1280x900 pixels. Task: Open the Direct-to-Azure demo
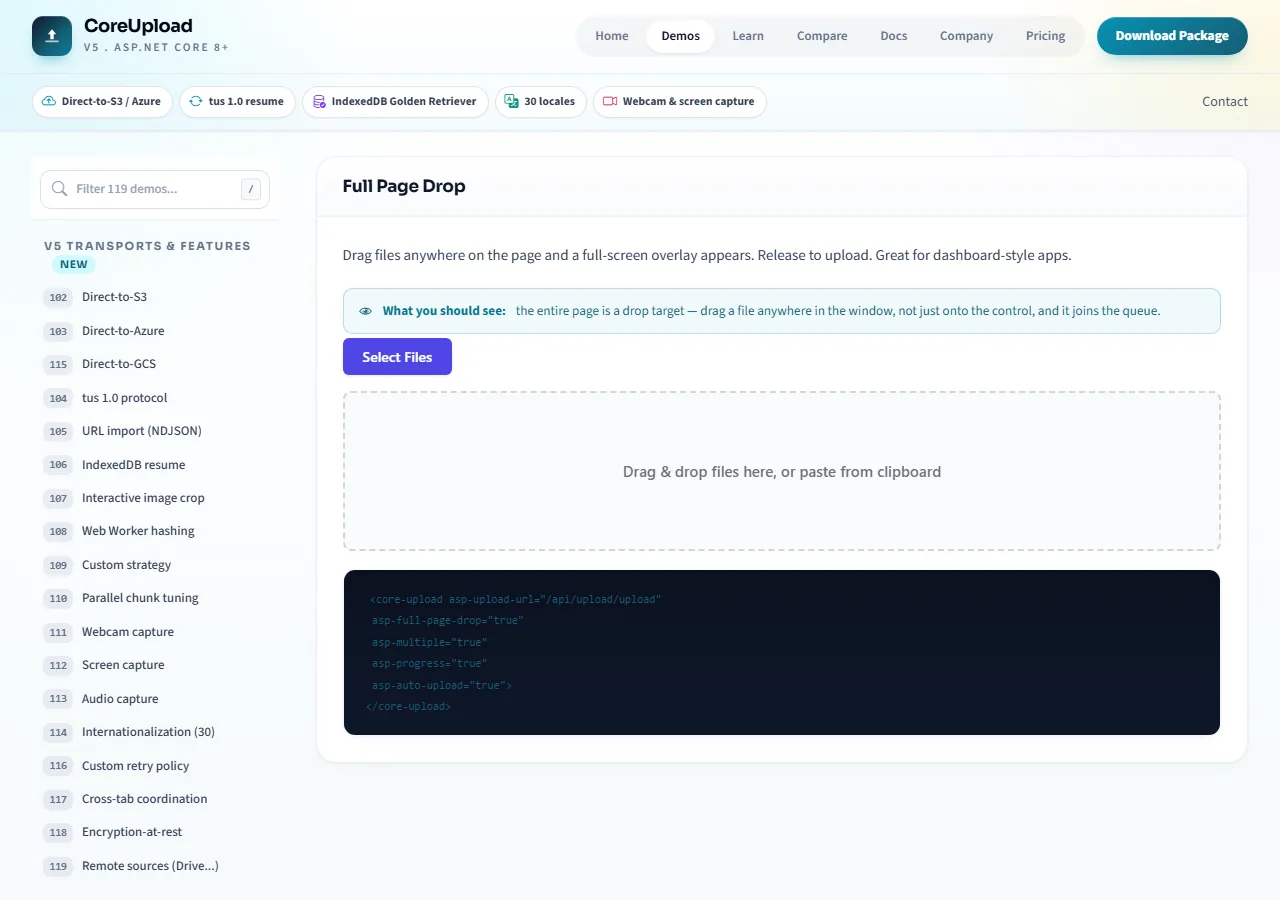click(x=155, y=331)
